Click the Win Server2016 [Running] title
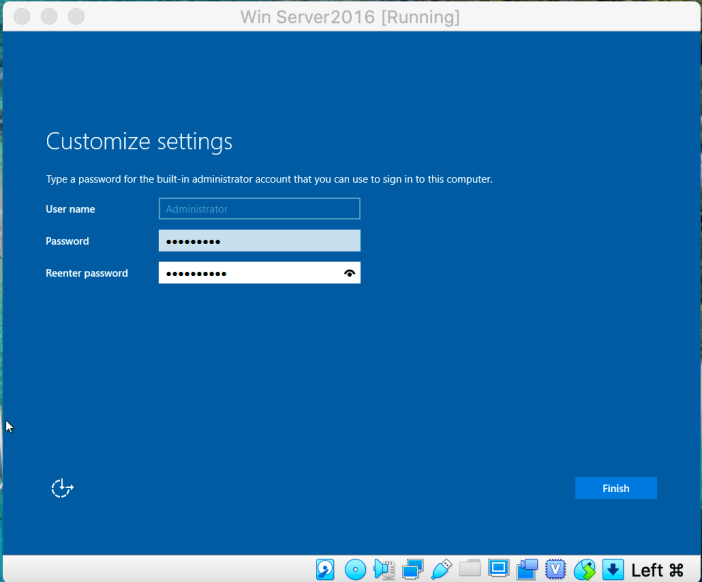 point(350,17)
